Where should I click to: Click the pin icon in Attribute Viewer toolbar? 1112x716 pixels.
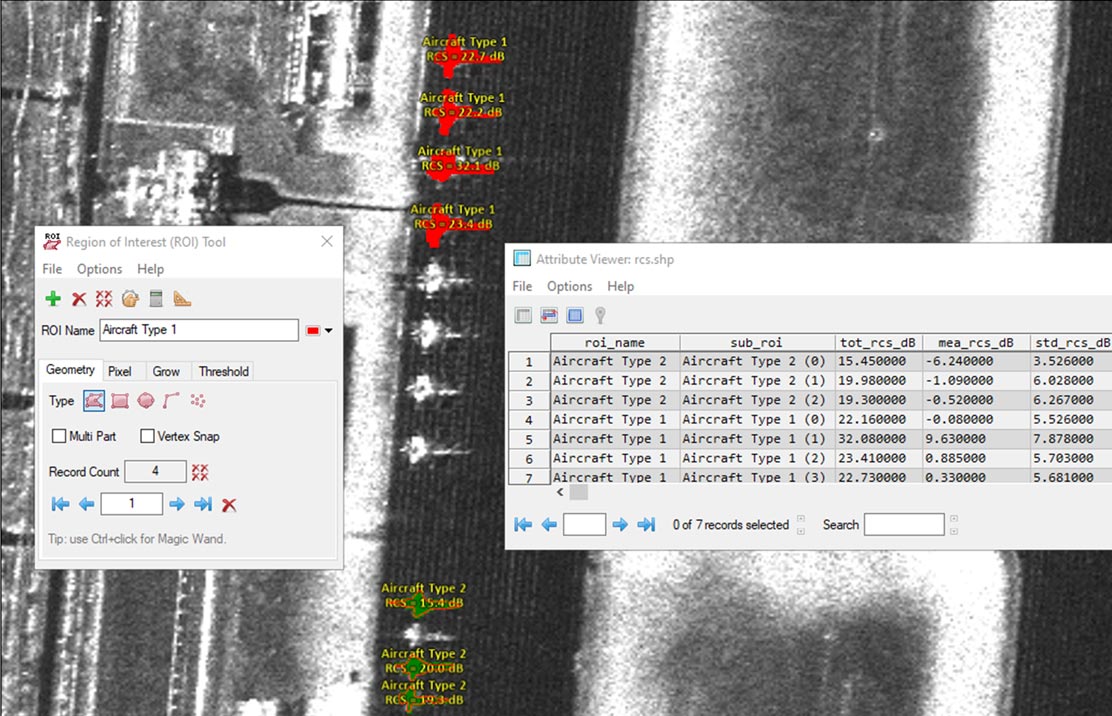tap(600, 315)
